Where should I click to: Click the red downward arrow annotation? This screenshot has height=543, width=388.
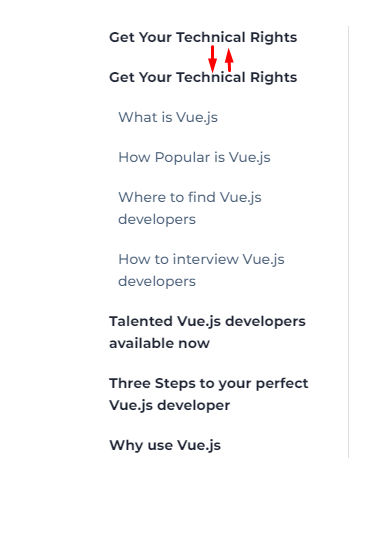[212, 59]
